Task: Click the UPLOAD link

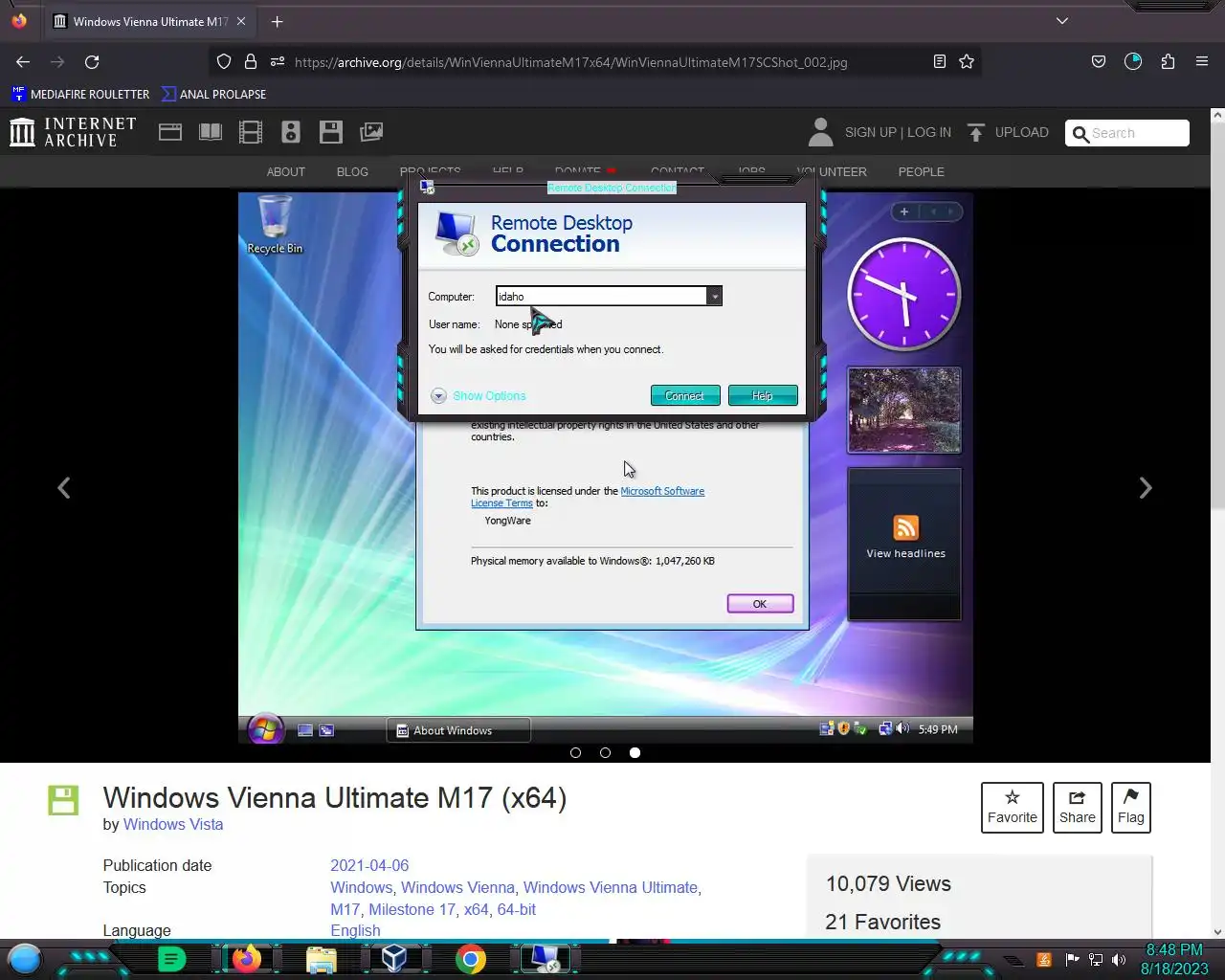Action: (1021, 132)
